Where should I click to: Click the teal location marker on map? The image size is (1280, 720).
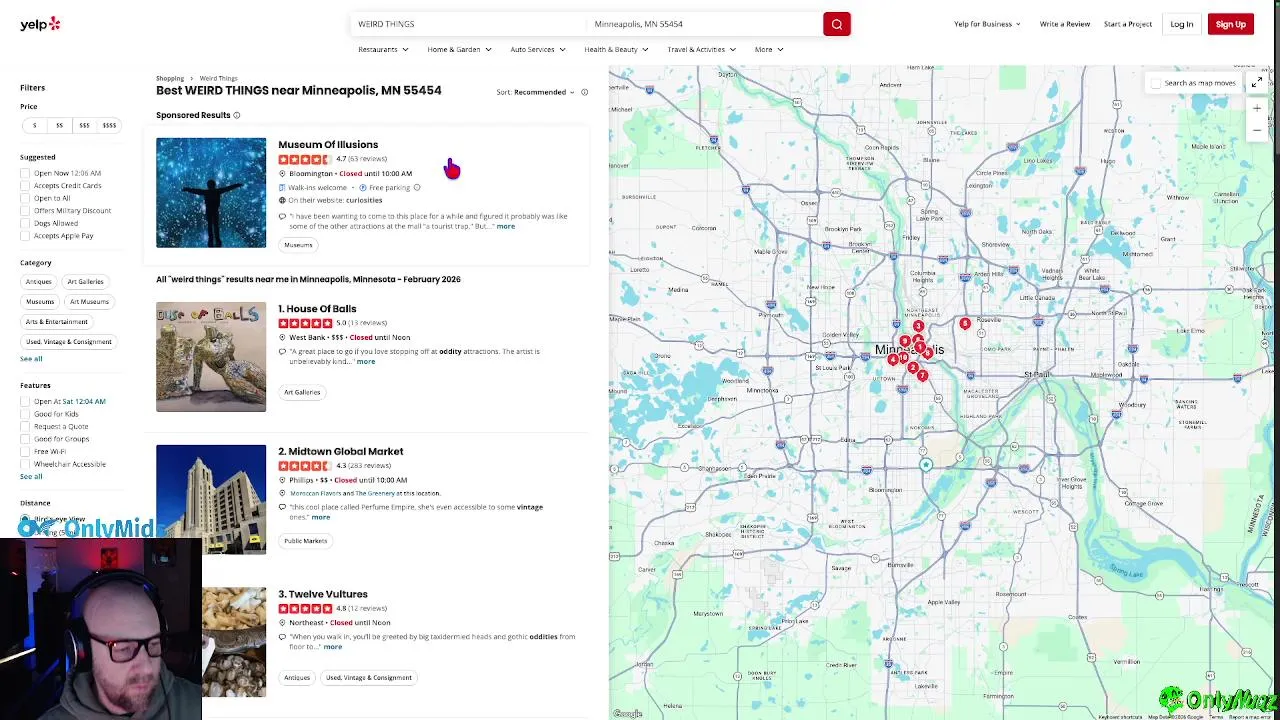tap(926, 464)
